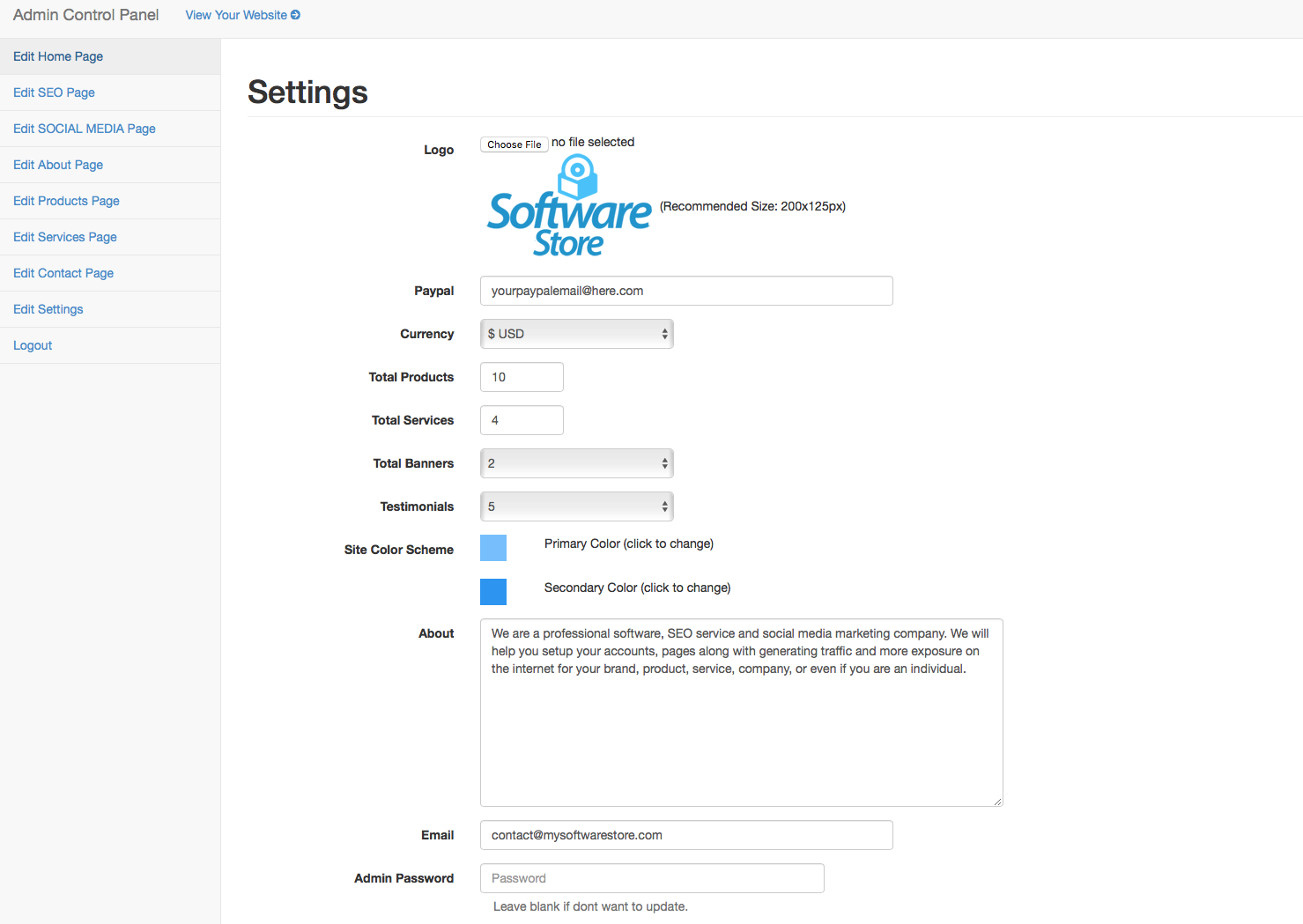Click the View Your Website link
This screenshot has height=924, width=1303.
point(242,15)
